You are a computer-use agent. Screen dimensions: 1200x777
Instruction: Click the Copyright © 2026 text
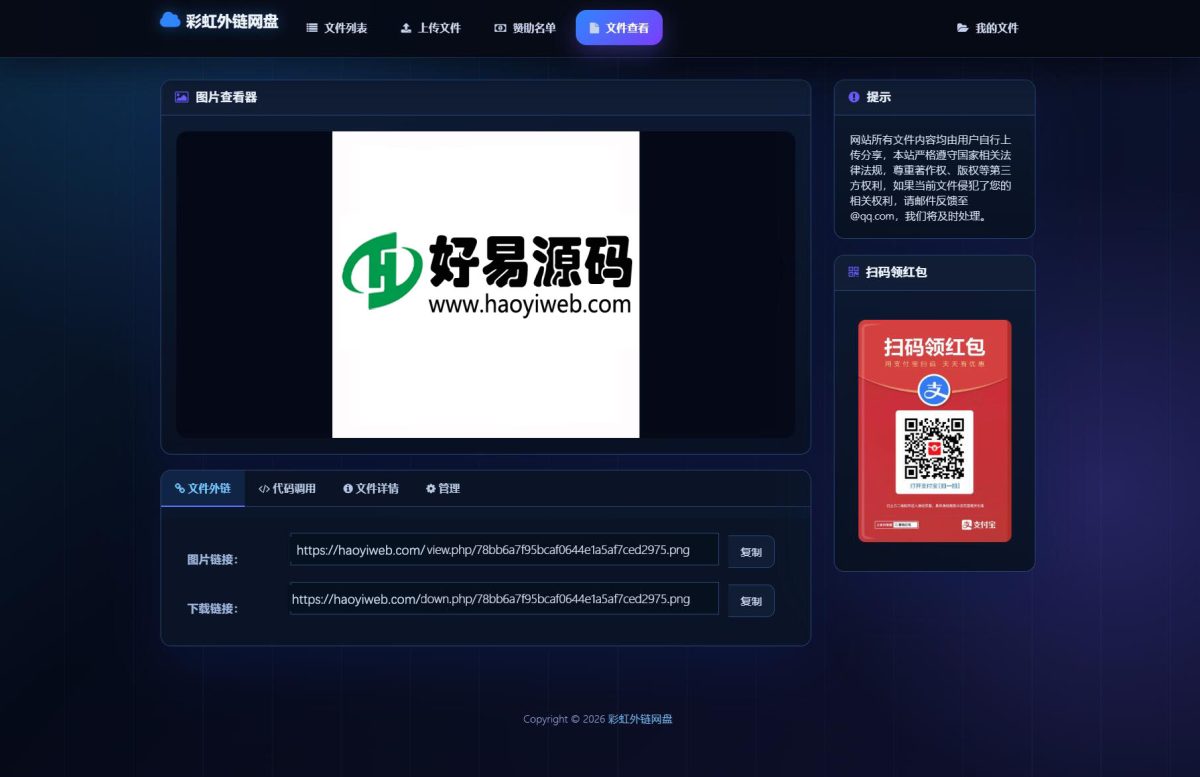(564, 719)
